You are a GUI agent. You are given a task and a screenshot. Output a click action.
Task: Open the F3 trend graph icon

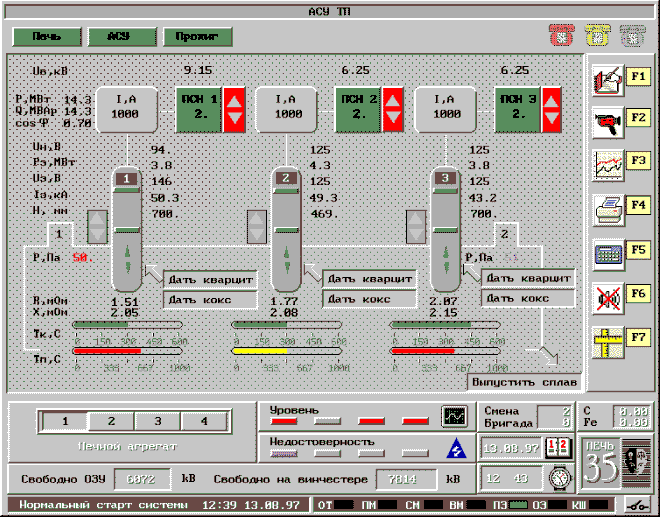pos(606,163)
